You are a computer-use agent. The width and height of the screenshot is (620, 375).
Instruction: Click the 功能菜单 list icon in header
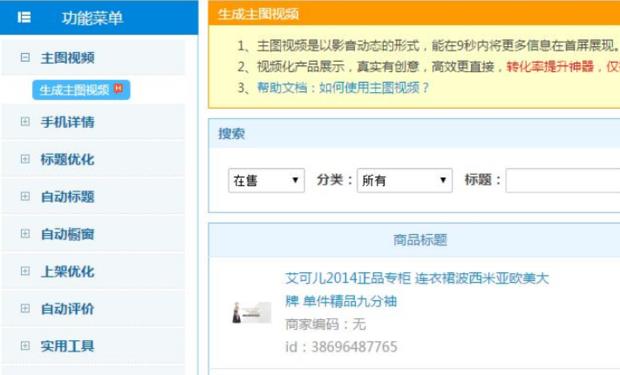[24, 17]
